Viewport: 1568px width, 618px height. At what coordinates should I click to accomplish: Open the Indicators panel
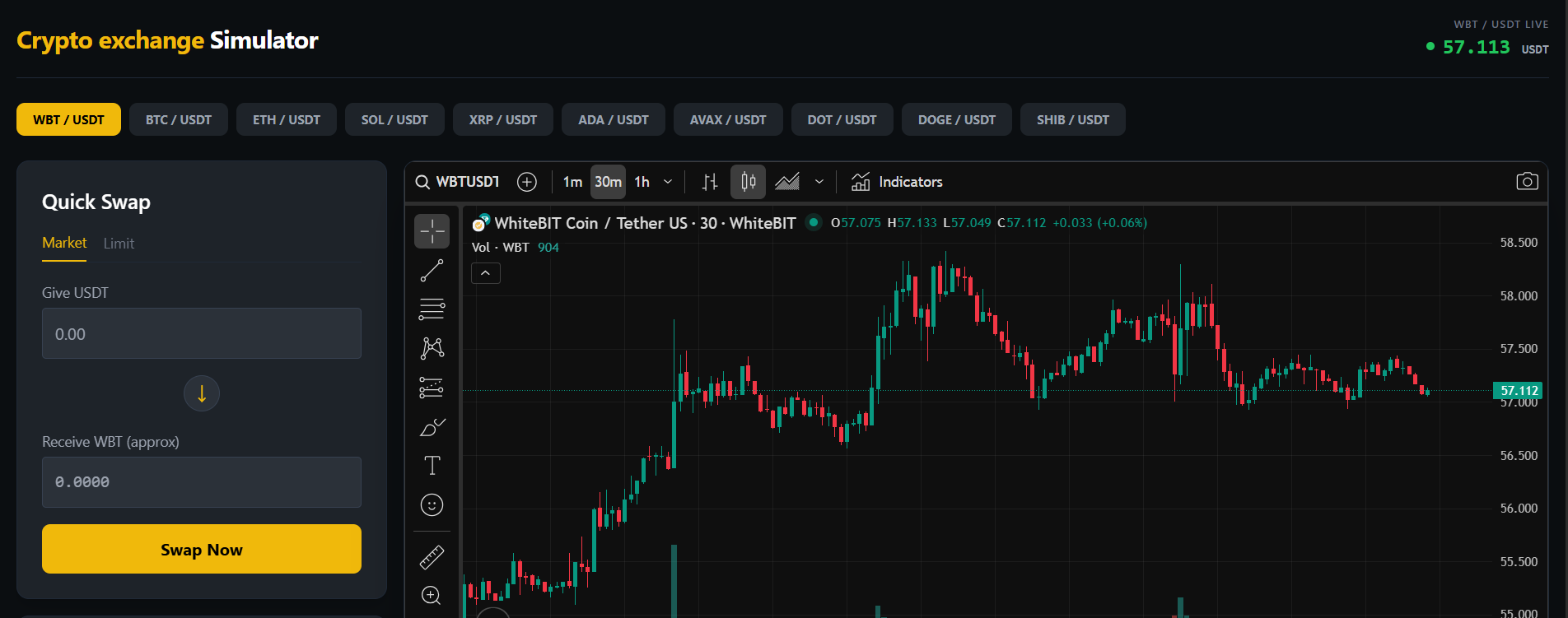897,182
